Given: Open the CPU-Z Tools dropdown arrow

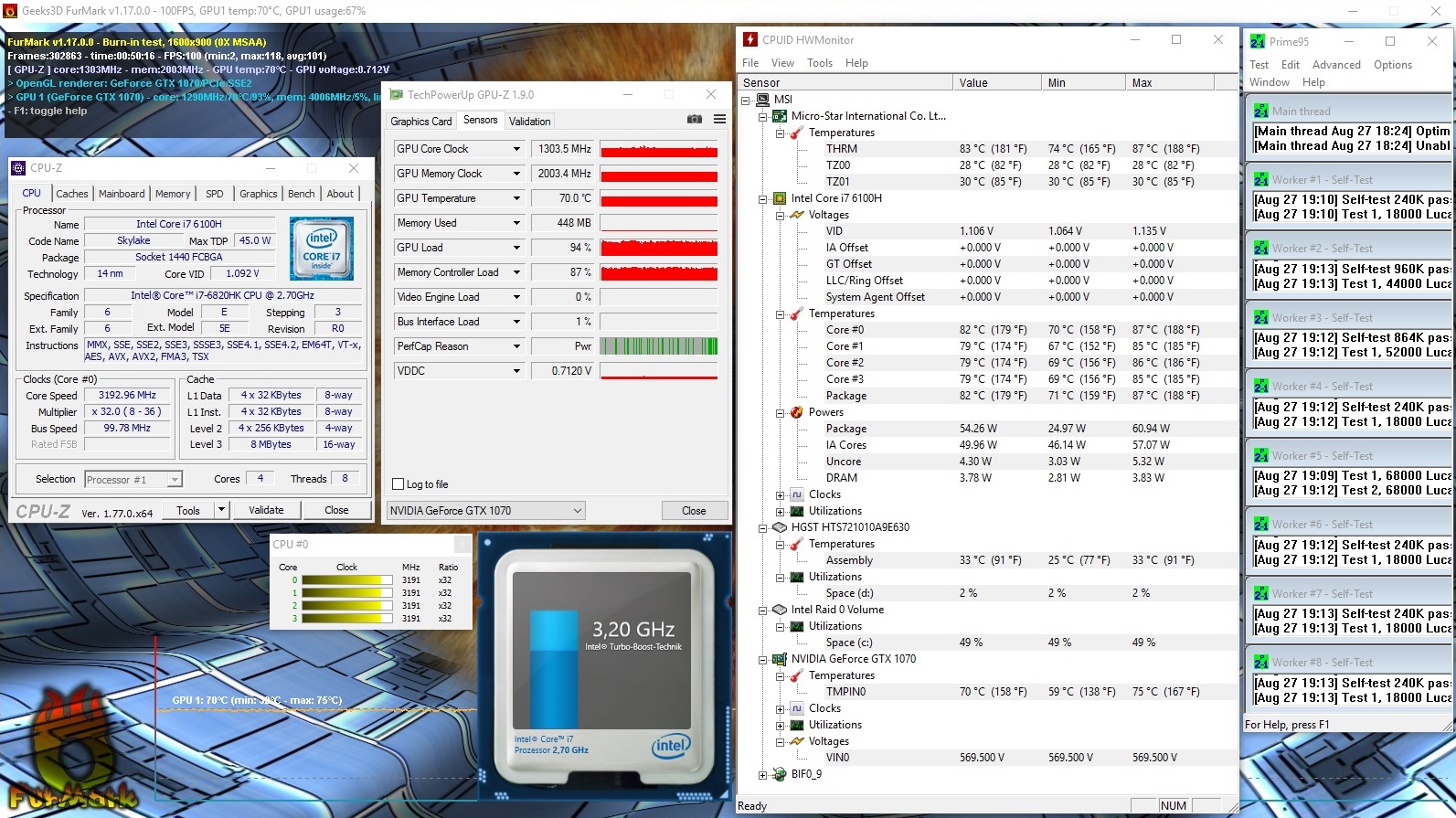Looking at the screenshot, I should [221, 510].
